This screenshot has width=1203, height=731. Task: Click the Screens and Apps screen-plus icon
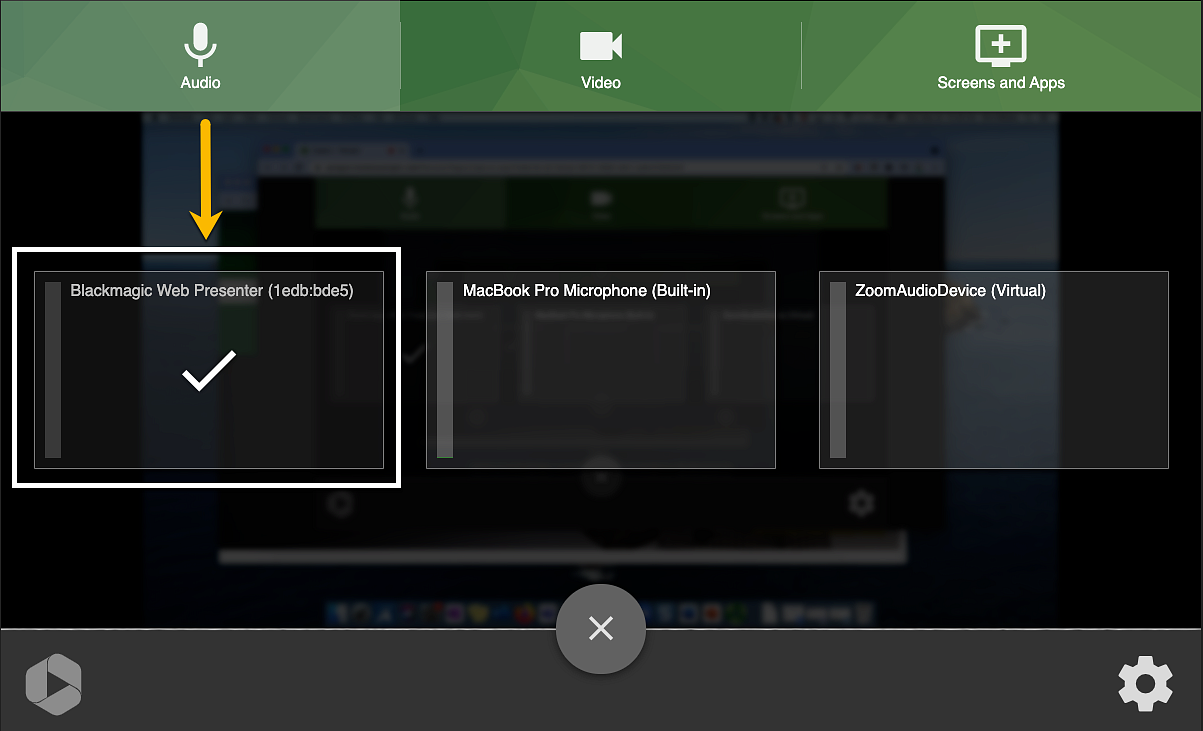1001,45
